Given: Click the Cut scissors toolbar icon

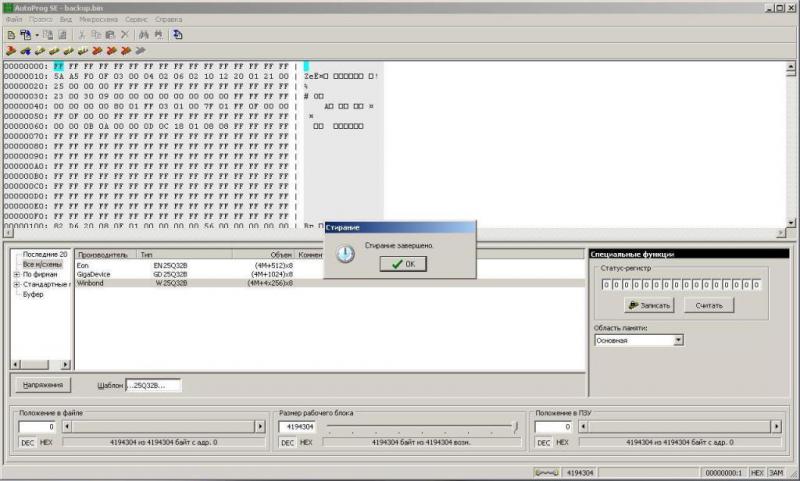Looking at the screenshot, I should [x=82, y=35].
